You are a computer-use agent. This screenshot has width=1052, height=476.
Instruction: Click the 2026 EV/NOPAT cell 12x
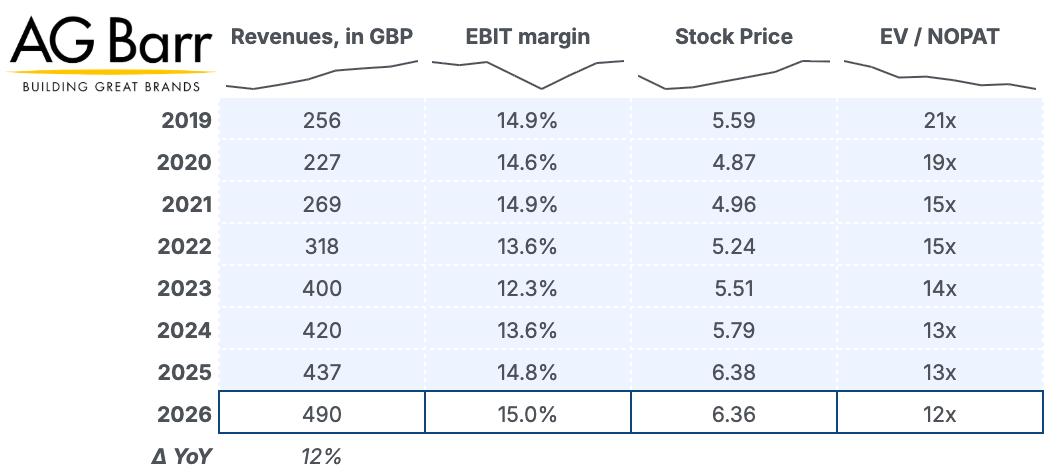(940, 412)
